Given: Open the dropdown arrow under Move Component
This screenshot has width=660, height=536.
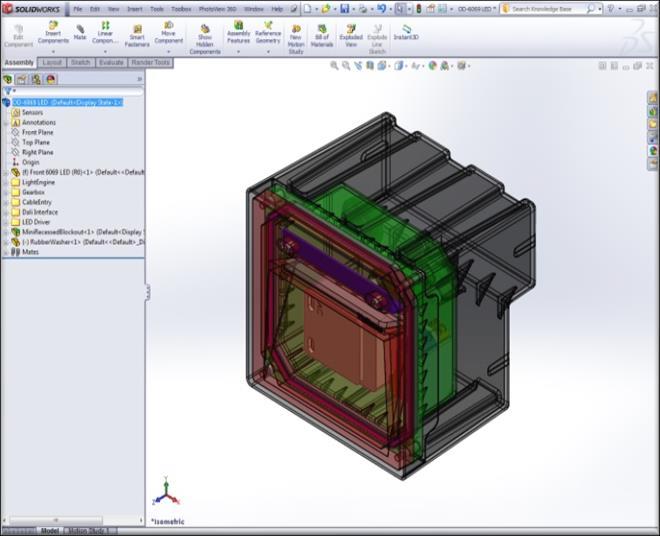Looking at the screenshot, I should [x=168, y=52].
